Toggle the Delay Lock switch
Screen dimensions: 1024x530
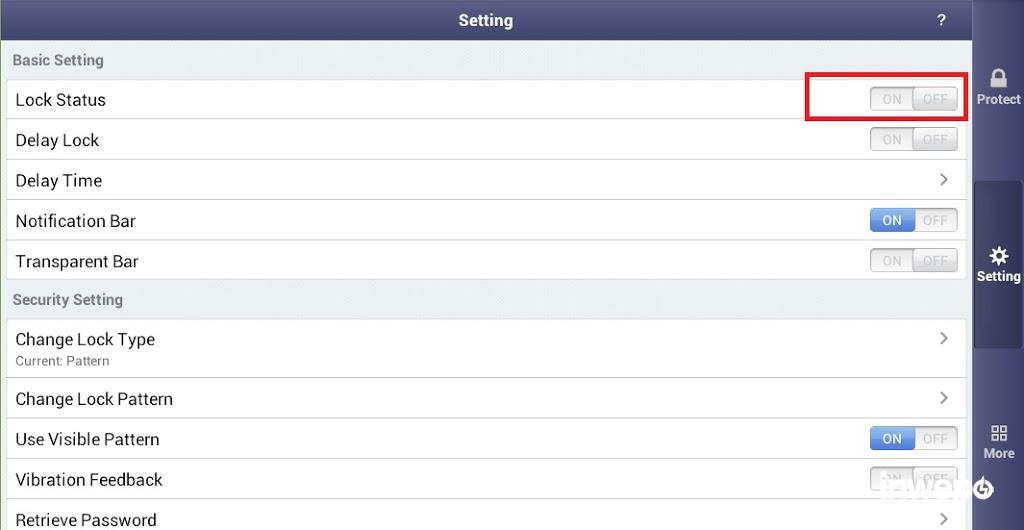click(x=913, y=140)
